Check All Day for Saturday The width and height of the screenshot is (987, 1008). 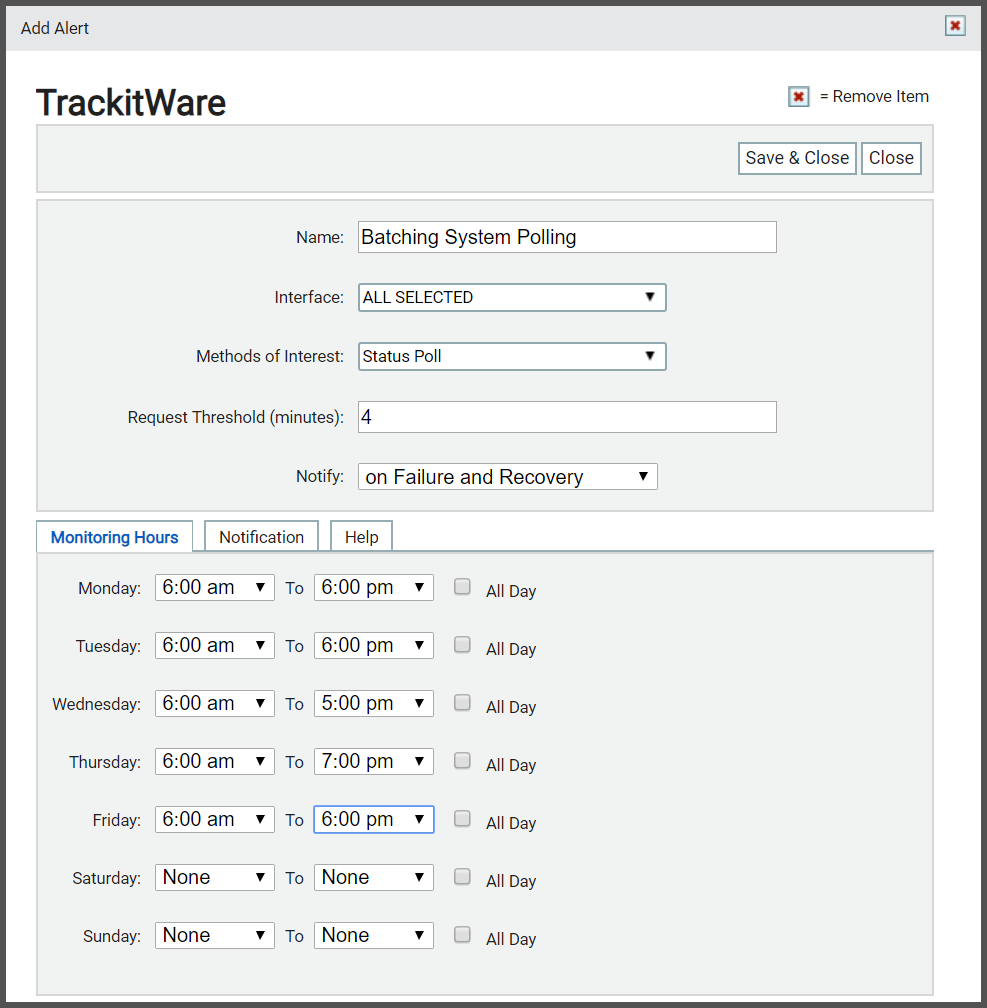tap(462, 876)
